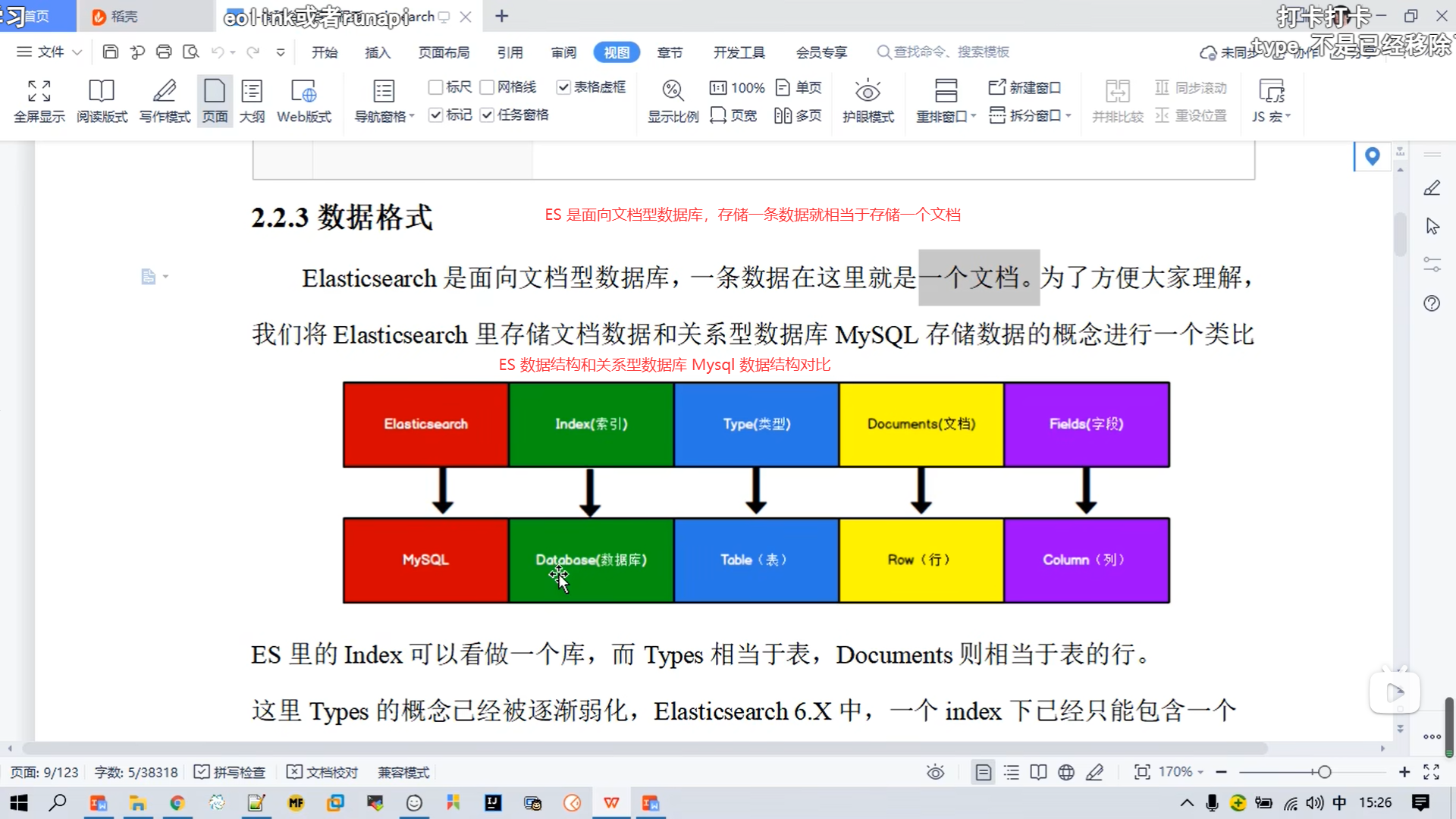Expand the 拆分窗口 dropdown arrow
The image size is (1456, 819).
[1068, 115]
